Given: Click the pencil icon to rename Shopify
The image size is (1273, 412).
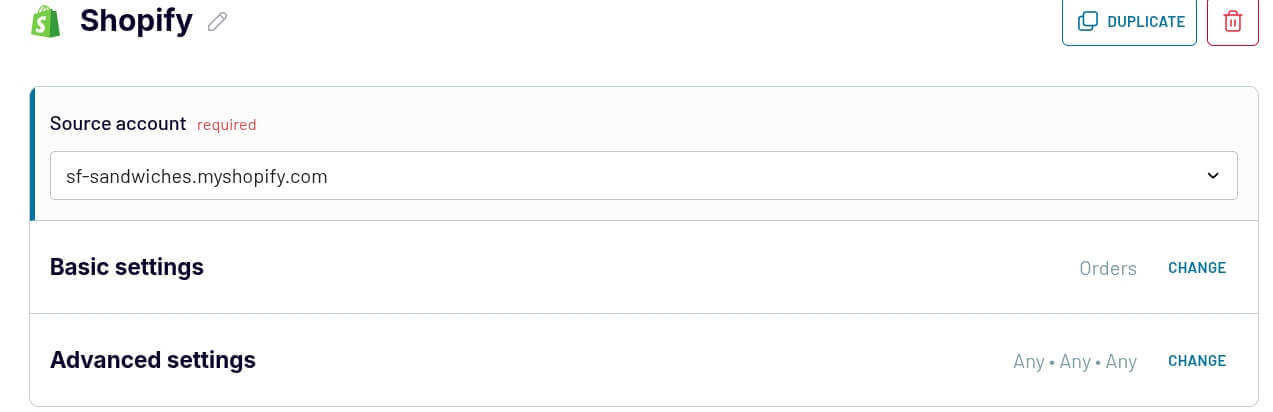Looking at the screenshot, I should pos(217,22).
